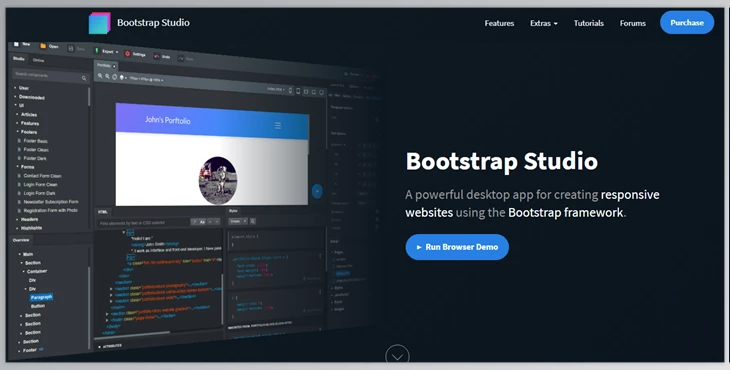Image resolution: width=730 pixels, height=370 pixels.
Task: Expand the Attributes section below the HTML panel
Action: (110, 346)
